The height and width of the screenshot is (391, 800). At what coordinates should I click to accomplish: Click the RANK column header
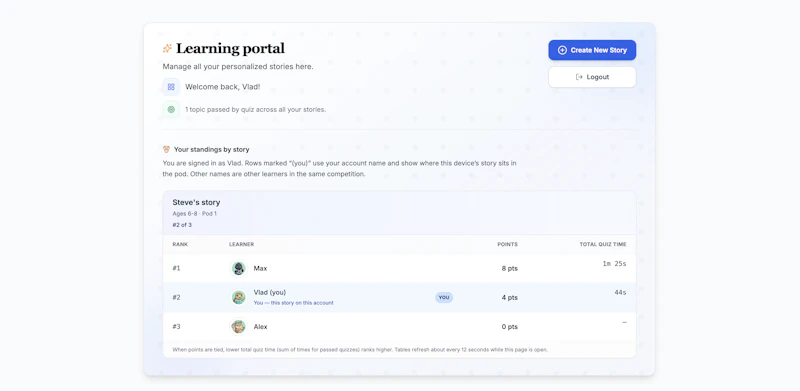pos(180,245)
